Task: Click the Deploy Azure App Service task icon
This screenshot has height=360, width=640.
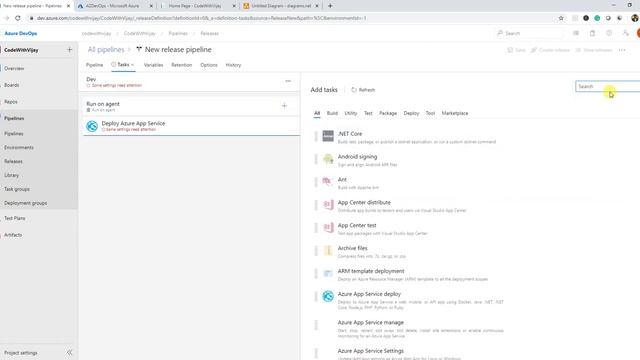Action: coord(92,126)
